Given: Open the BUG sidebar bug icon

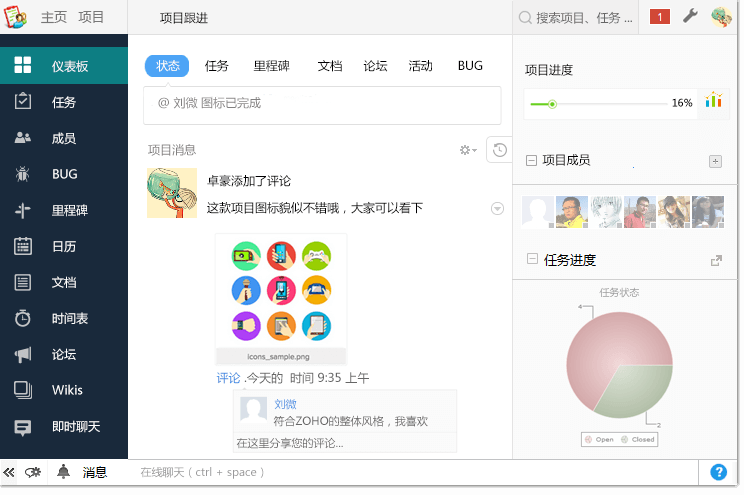Looking at the screenshot, I should pyautogui.click(x=23, y=174).
